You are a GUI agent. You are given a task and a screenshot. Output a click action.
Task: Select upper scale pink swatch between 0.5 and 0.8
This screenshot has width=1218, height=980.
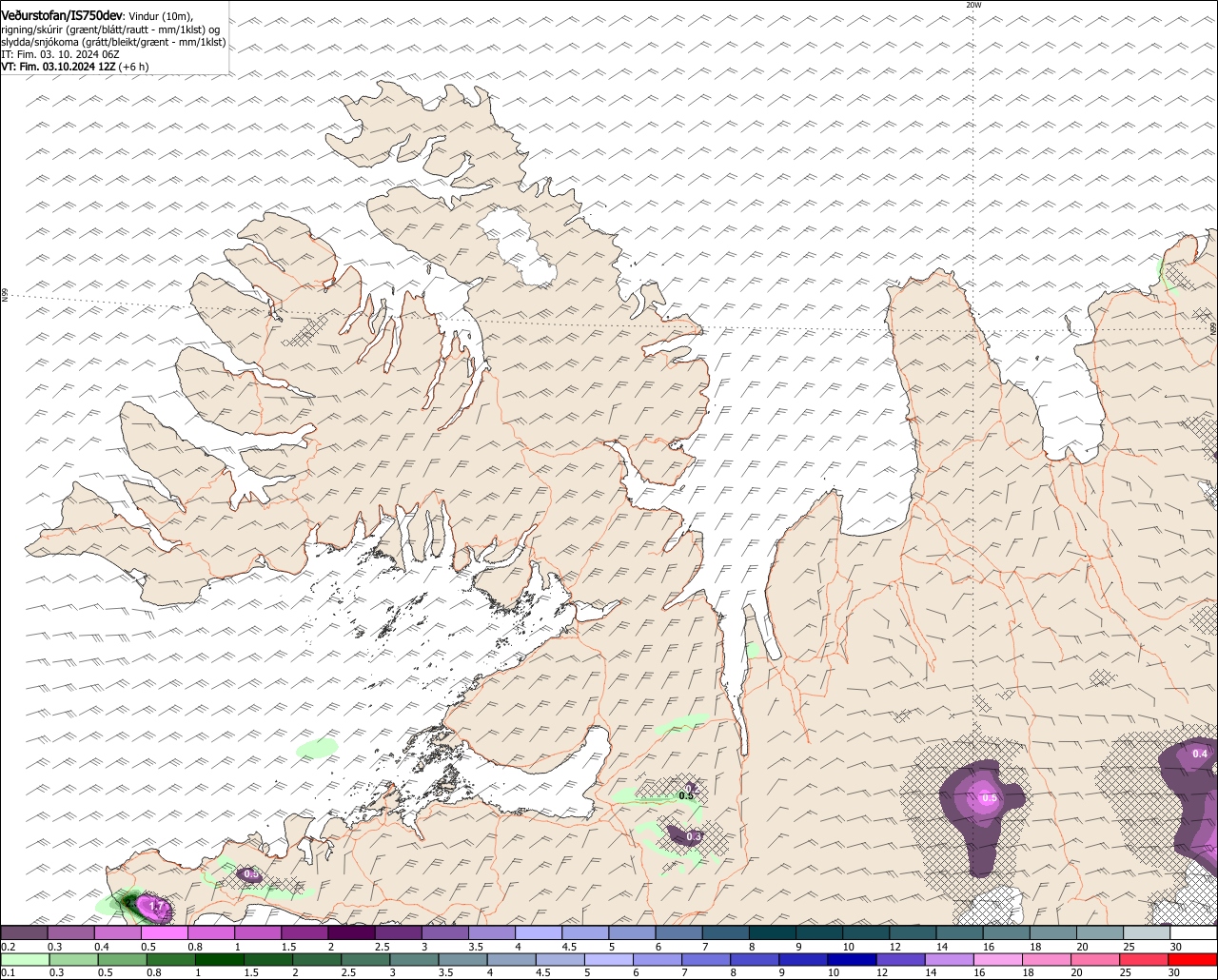164,932
